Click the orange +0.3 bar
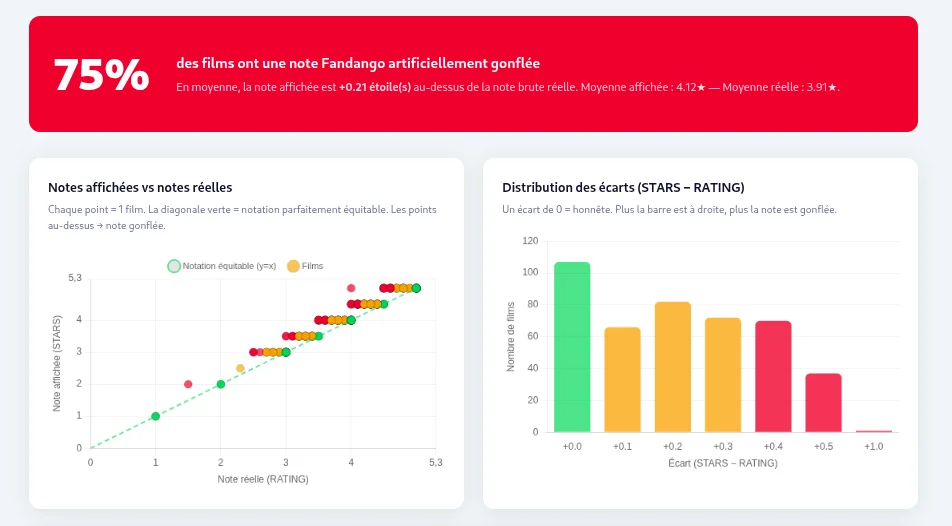This screenshot has height=526, width=952. (x=723, y=375)
